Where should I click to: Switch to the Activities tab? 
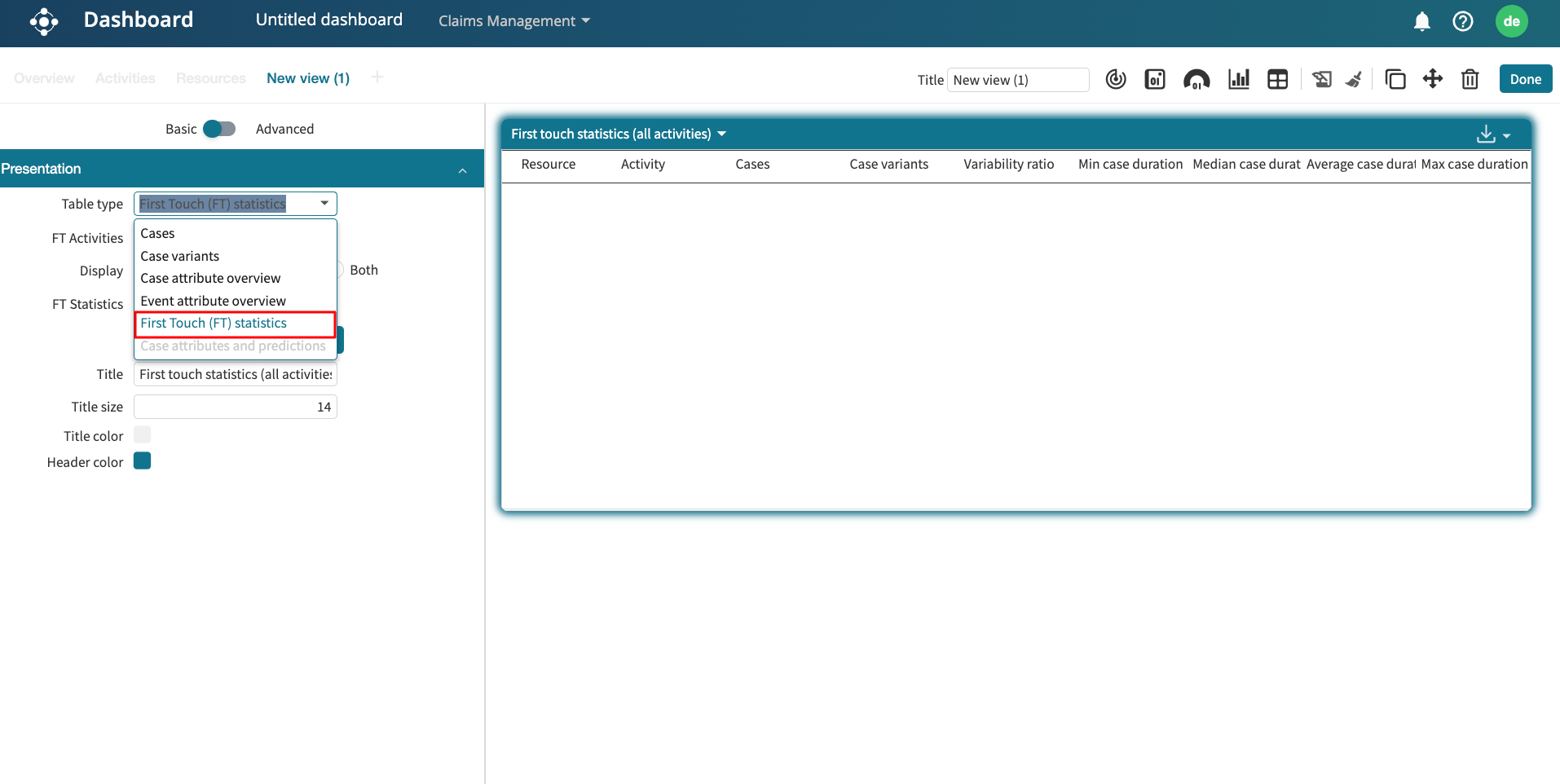[x=125, y=78]
